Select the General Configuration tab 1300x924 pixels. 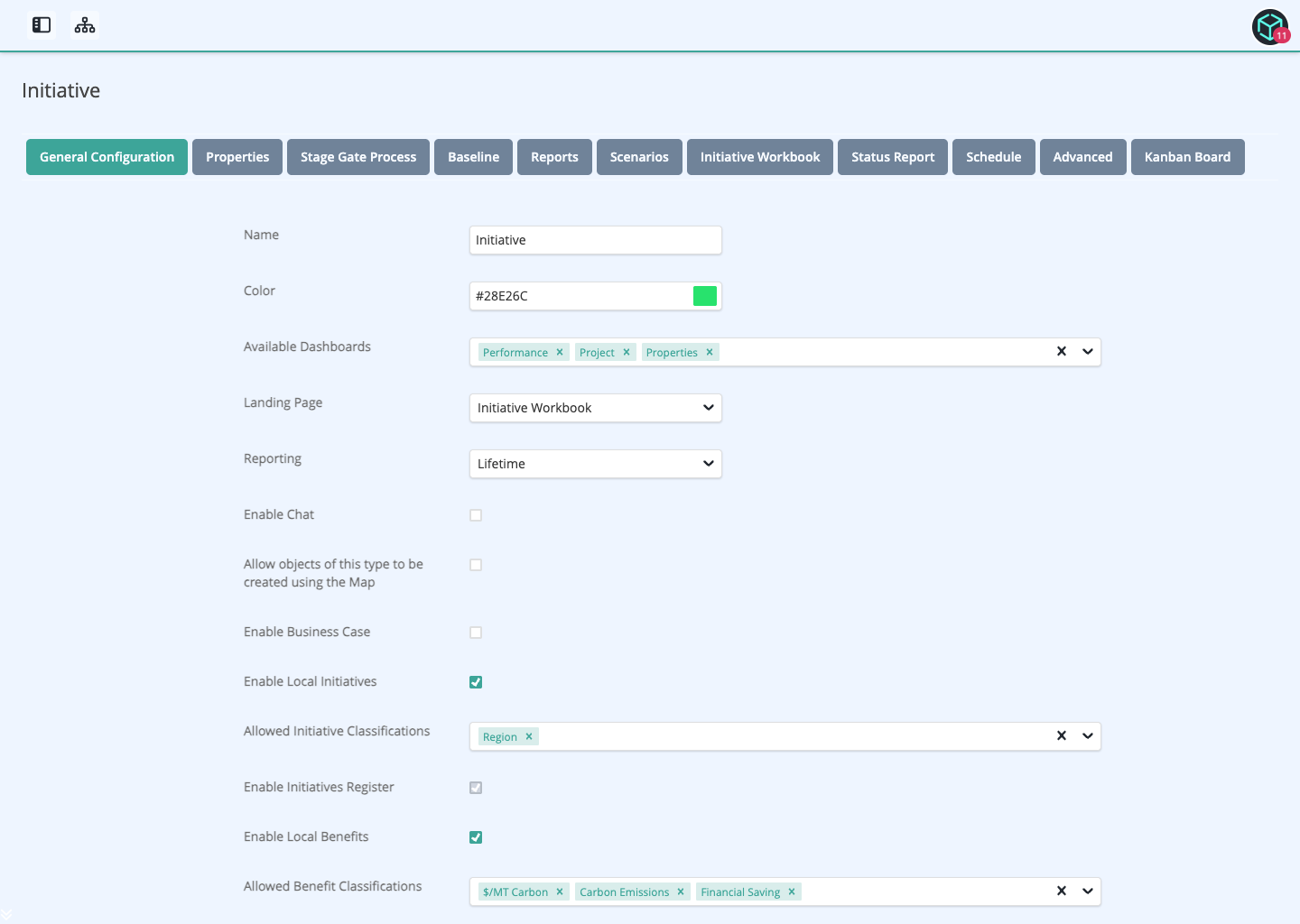[x=107, y=157]
